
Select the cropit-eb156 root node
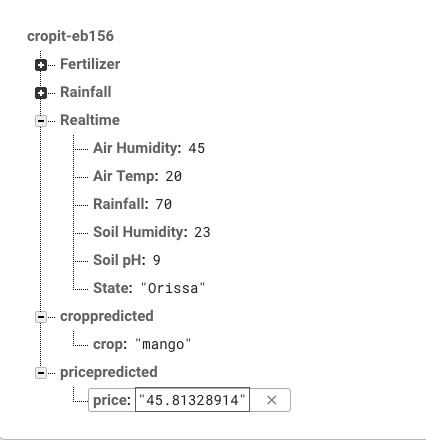click(x=70, y=36)
